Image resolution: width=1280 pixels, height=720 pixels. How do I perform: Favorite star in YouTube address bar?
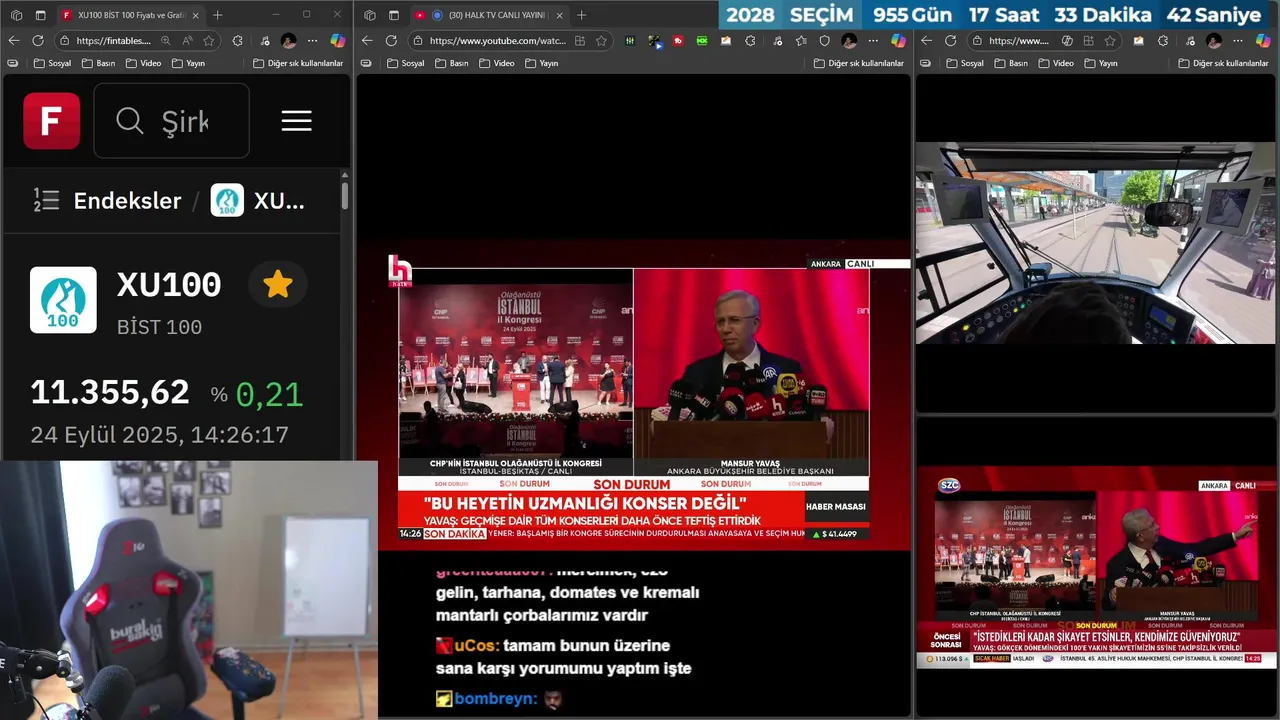601,40
